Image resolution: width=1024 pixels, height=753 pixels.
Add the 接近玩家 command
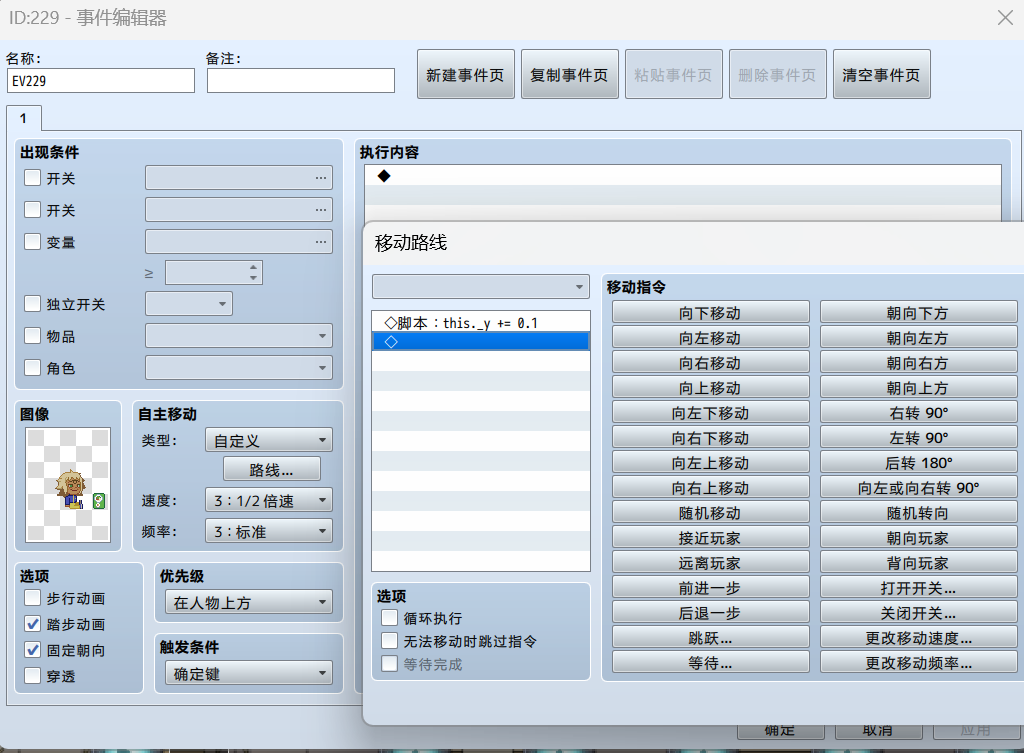[711, 537]
